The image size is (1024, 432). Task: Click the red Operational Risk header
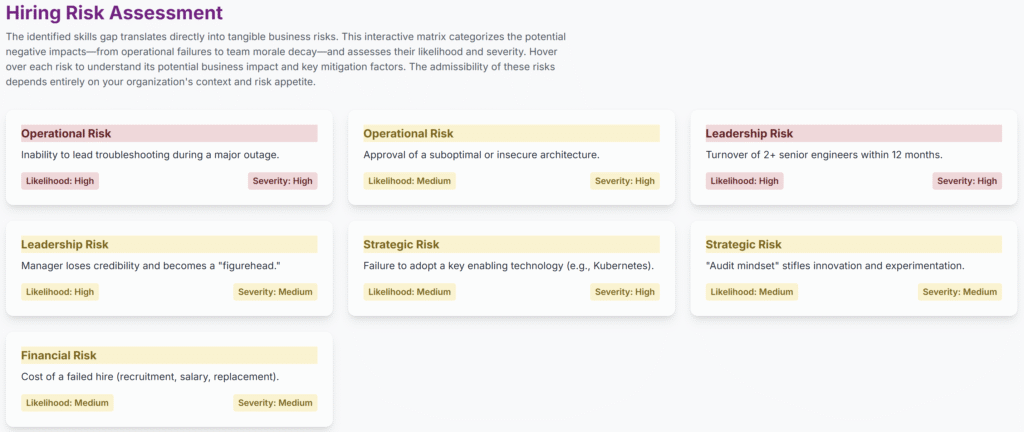pos(169,134)
